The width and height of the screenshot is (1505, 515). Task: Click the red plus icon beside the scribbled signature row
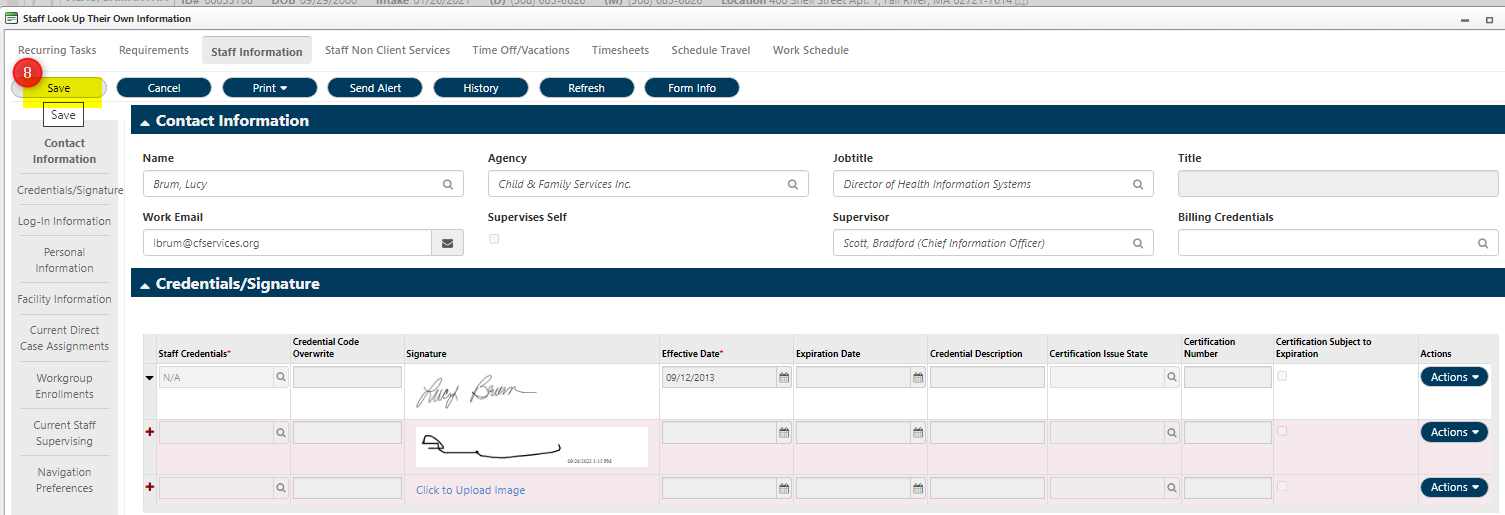151,431
